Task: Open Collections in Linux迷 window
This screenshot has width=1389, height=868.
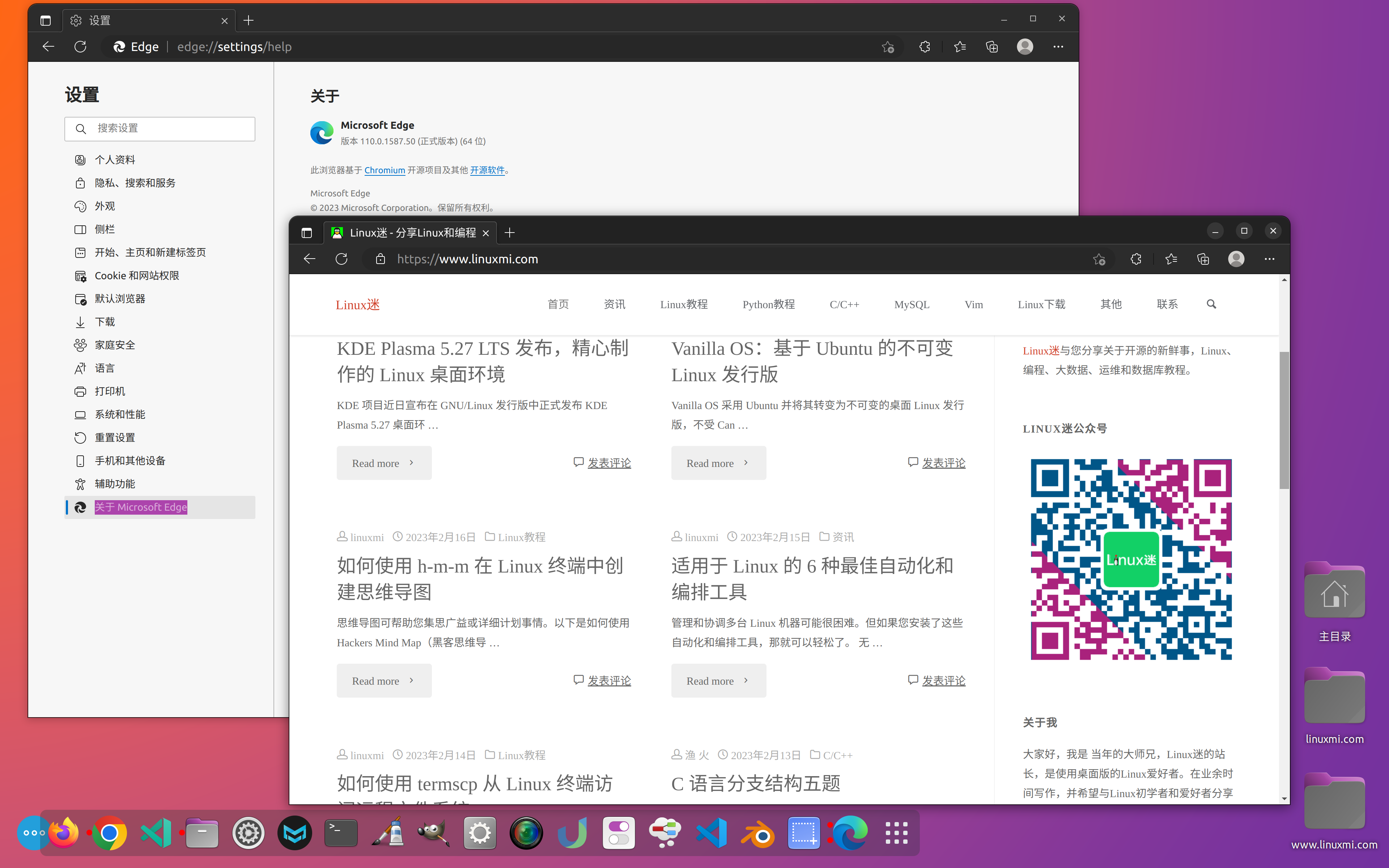Action: 1203,259
